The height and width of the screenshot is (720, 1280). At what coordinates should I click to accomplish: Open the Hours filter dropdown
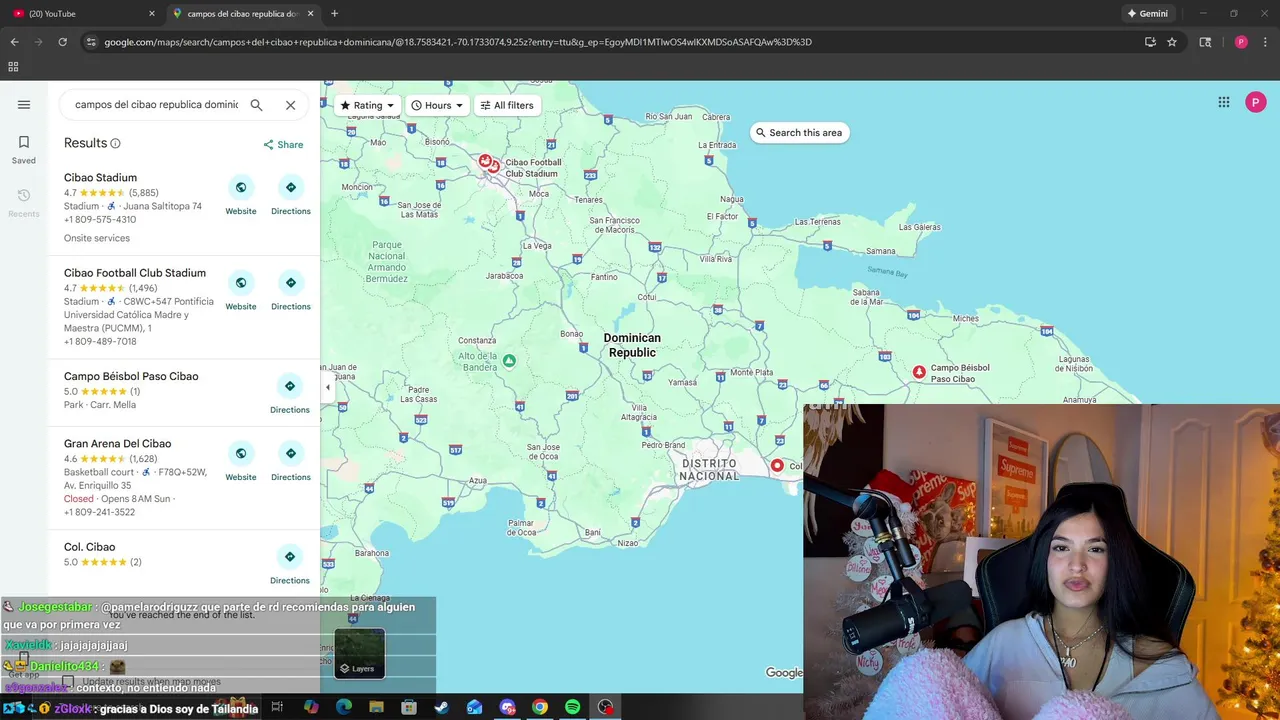coord(437,105)
